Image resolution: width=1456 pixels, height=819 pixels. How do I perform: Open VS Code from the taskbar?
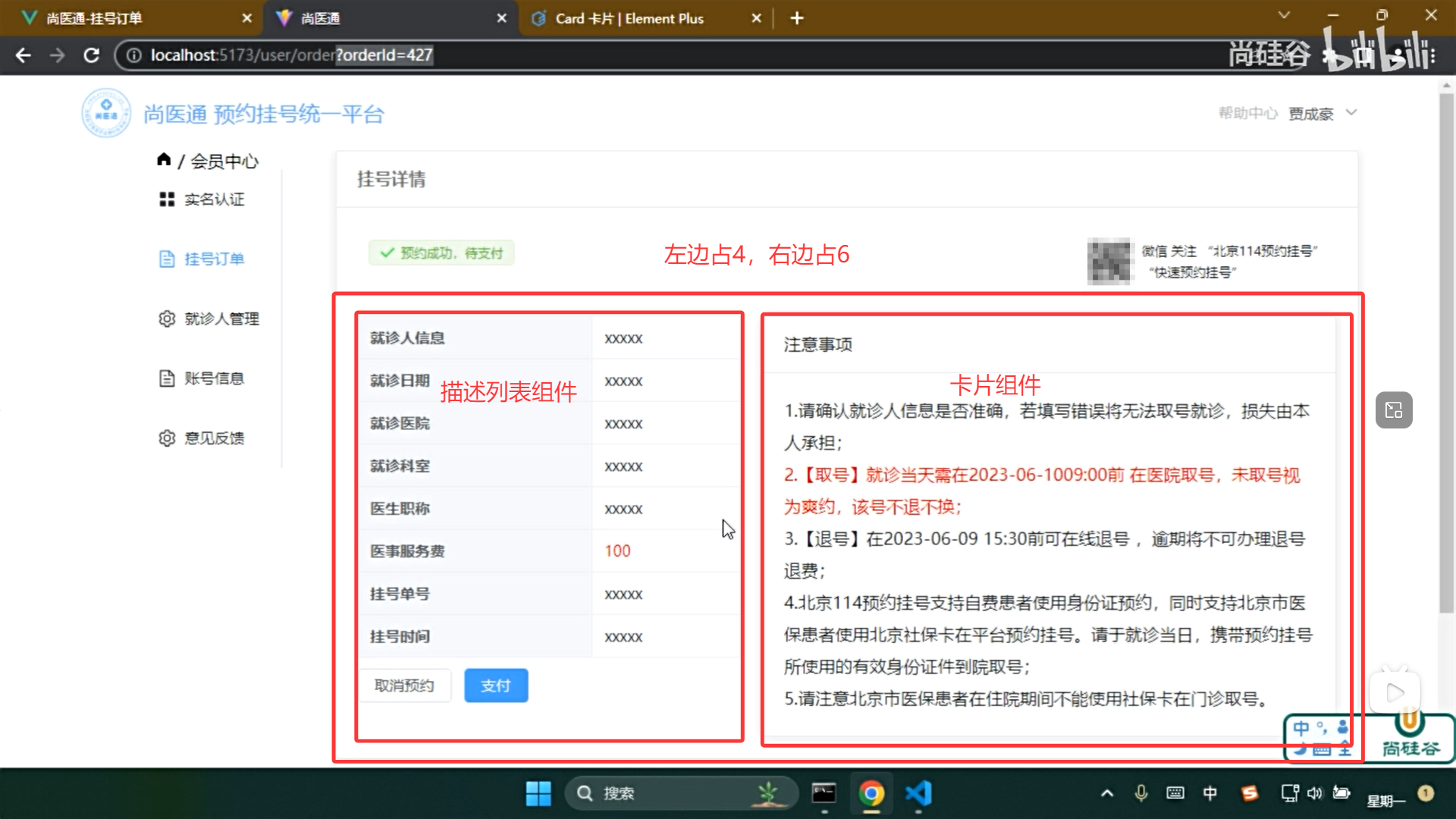point(918,793)
